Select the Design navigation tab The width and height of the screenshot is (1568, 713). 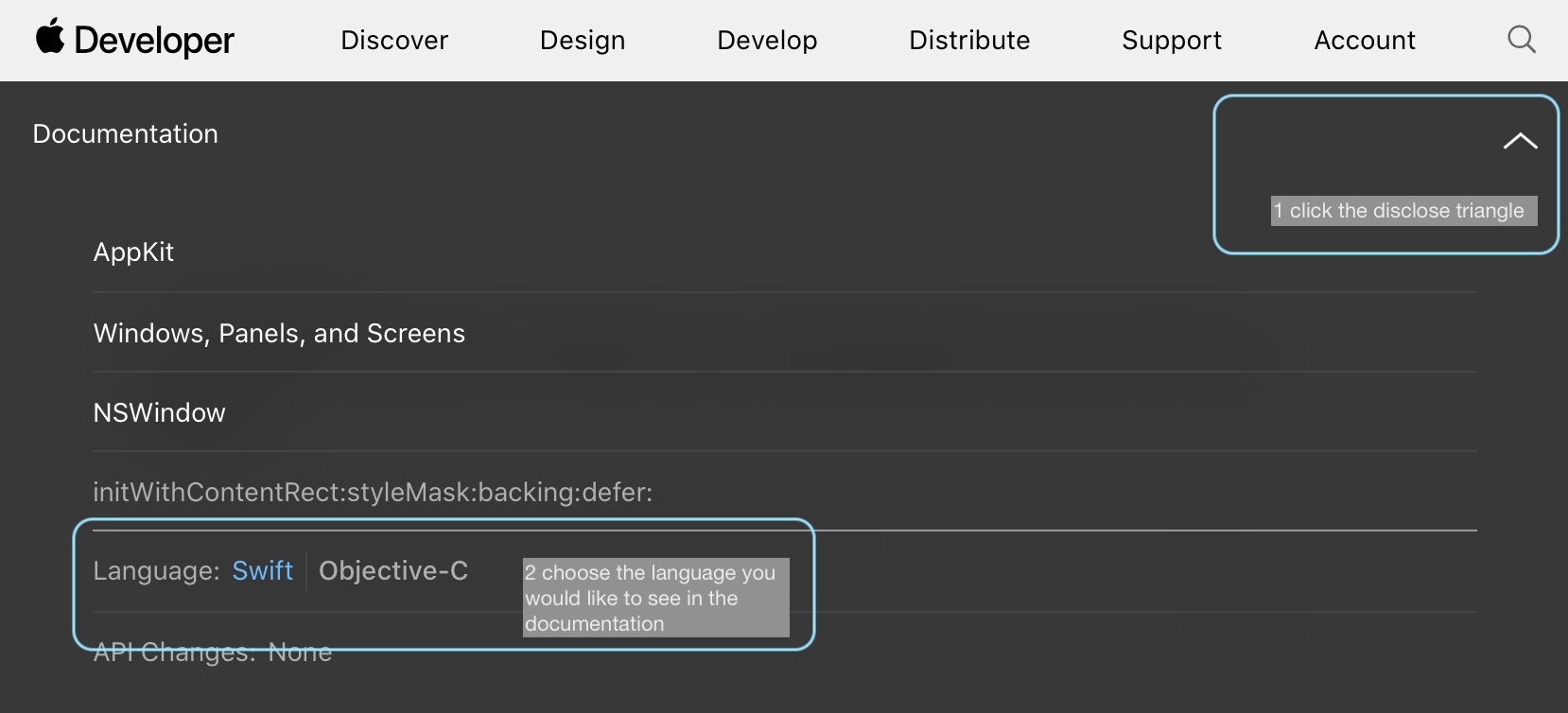582,40
